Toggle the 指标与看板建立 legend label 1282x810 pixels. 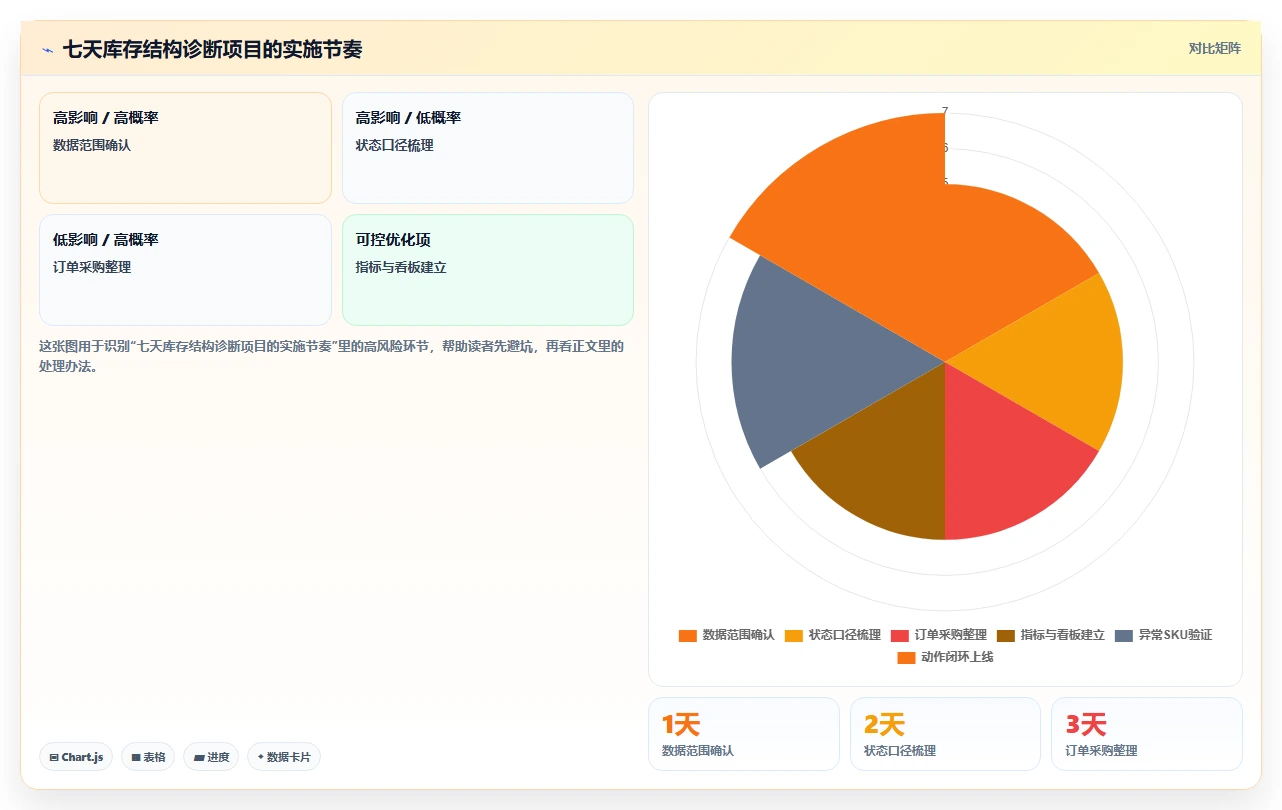pos(1062,635)
